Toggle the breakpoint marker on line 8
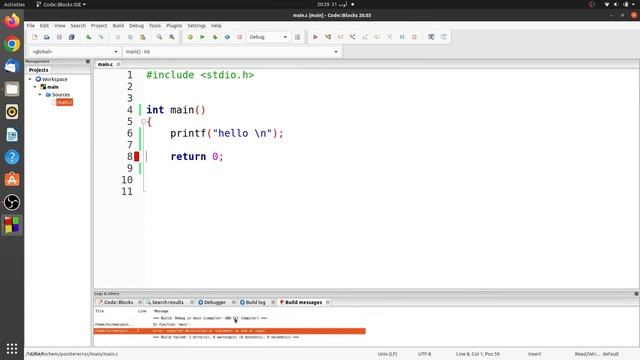This screenshot has width=640, height=360. [137, 156]
